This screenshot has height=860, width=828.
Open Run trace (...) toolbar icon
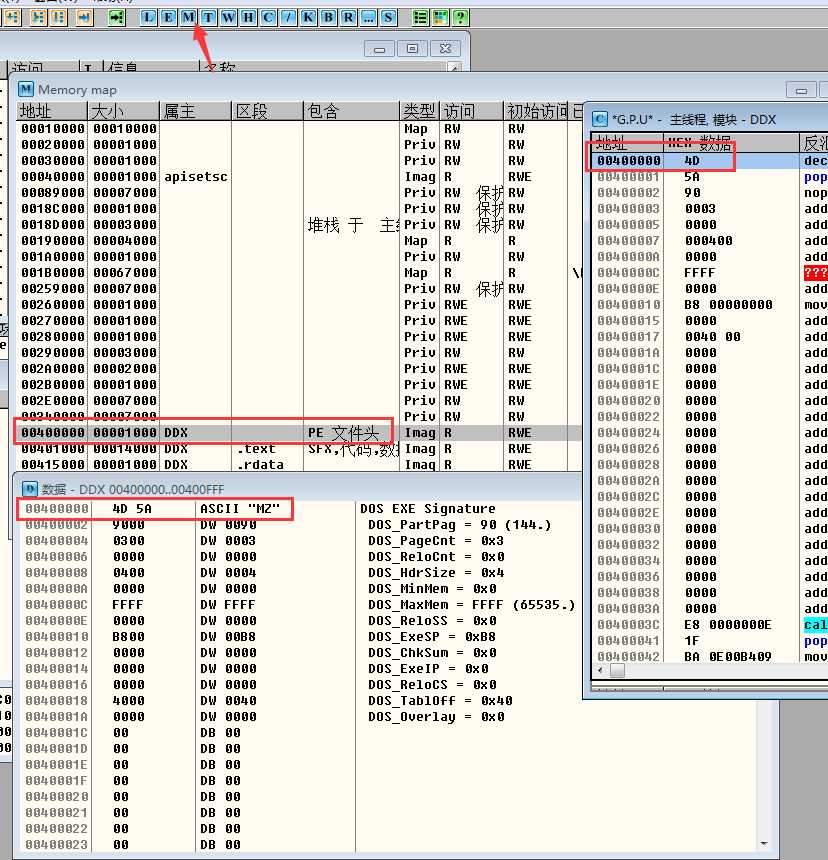point(368,18)
